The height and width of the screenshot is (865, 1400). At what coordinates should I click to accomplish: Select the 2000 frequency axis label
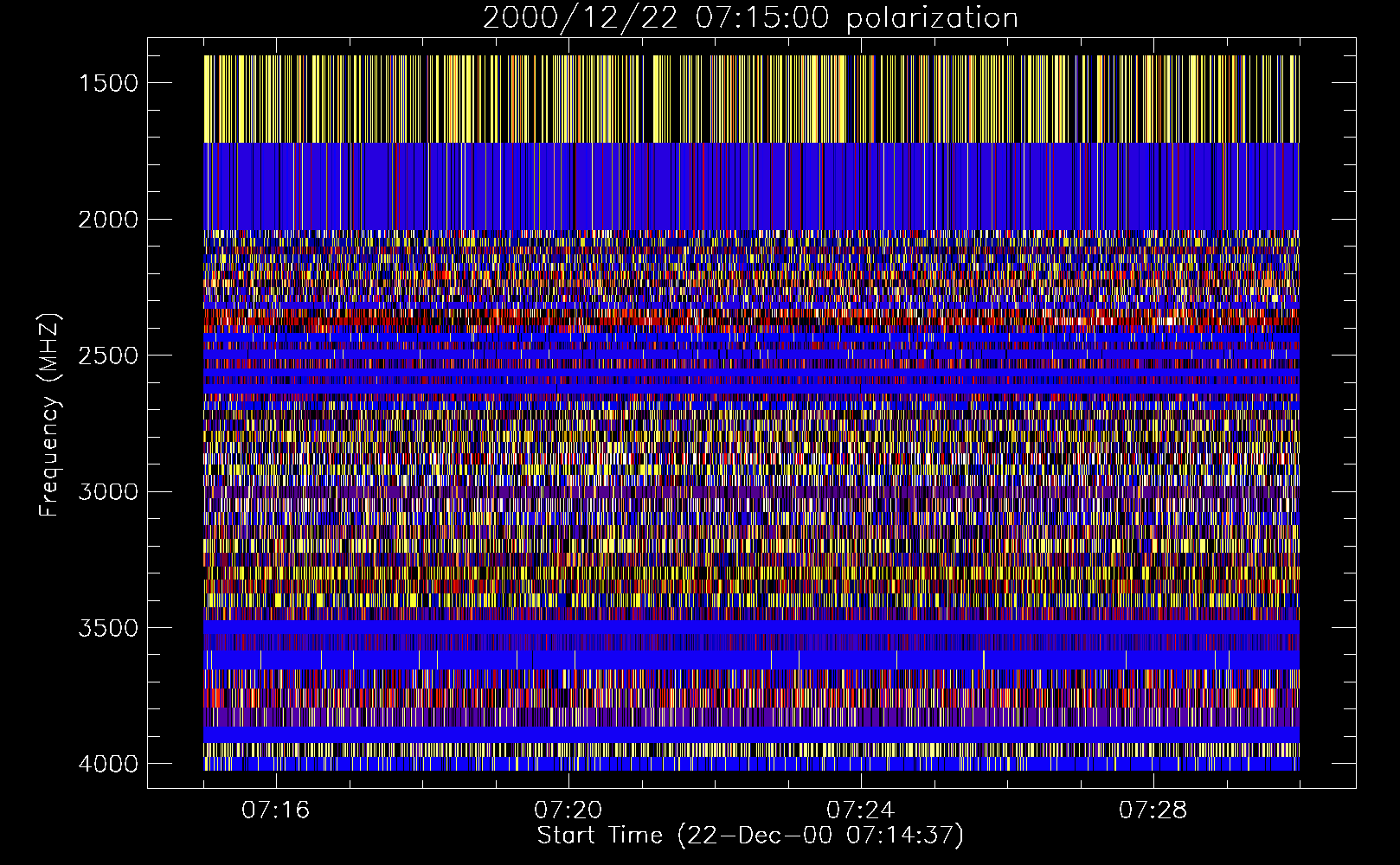108,220
